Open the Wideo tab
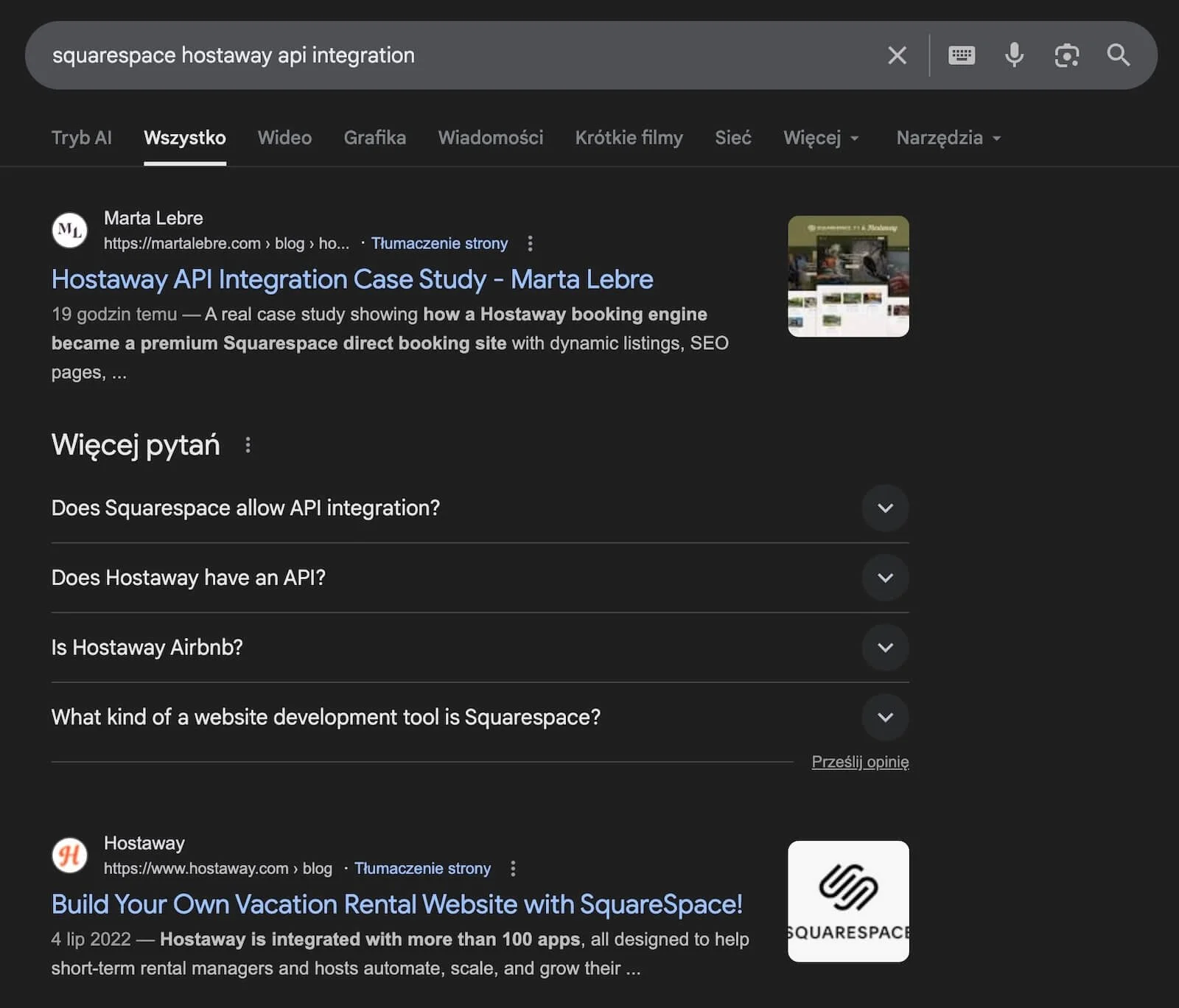The image size is (1179, 1008). click(x=284, y=138)
